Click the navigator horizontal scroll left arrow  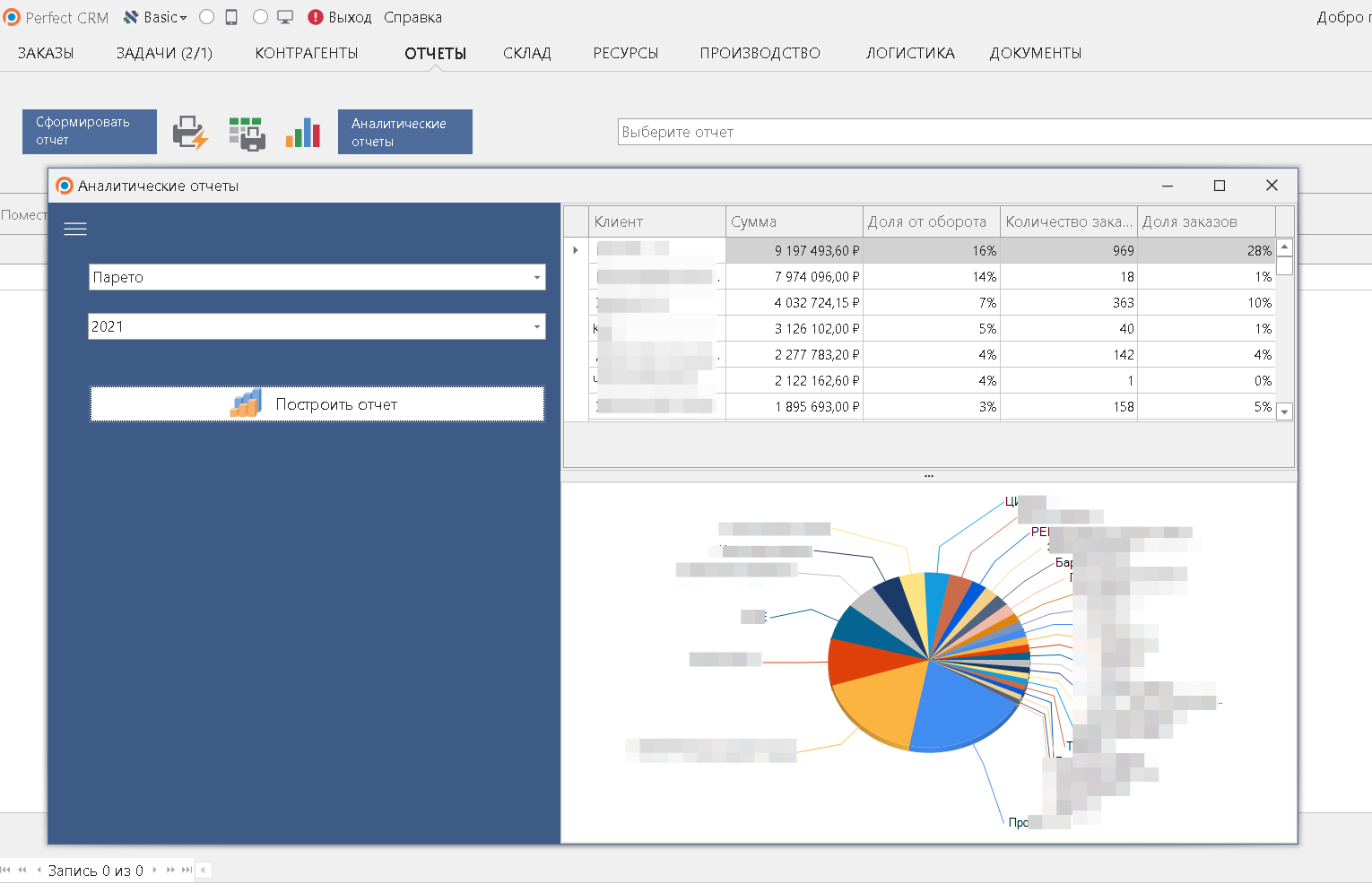coord(204,870)
